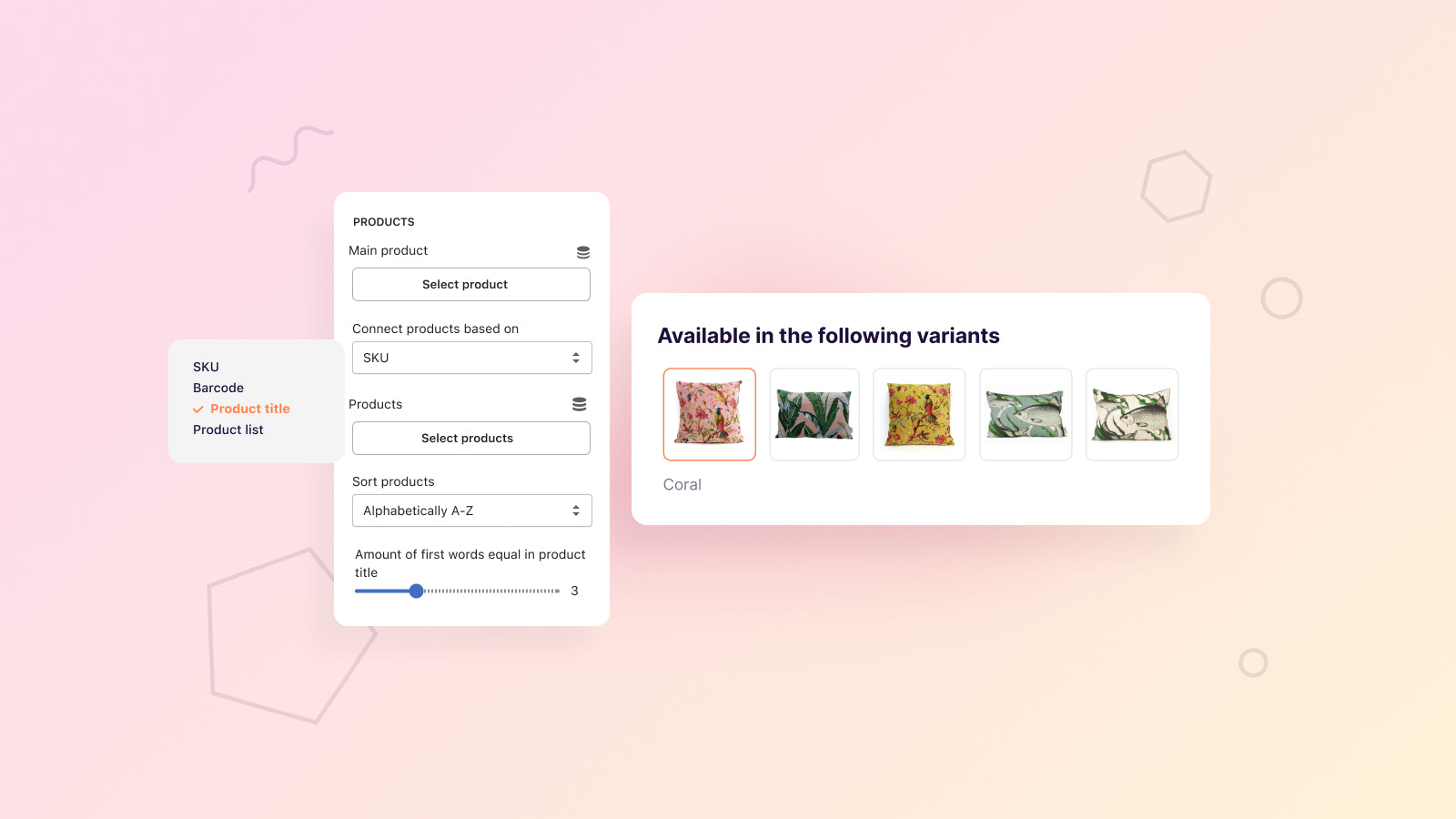Pick Product list from the options
Screen dimensions: 1456x819
pyautogui.click(x=228, y=430)
